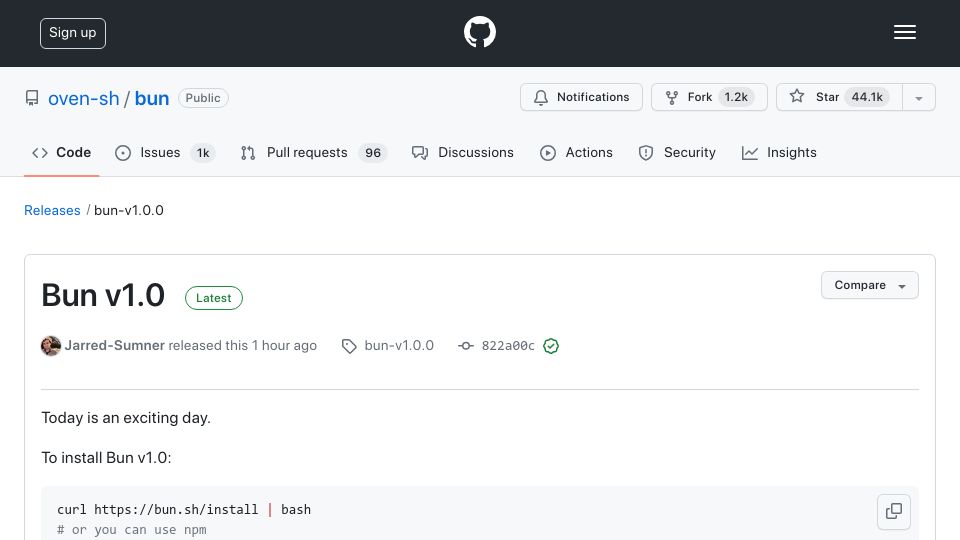Click the 'Today is an exciting day.' text

(x=126, y=418)
